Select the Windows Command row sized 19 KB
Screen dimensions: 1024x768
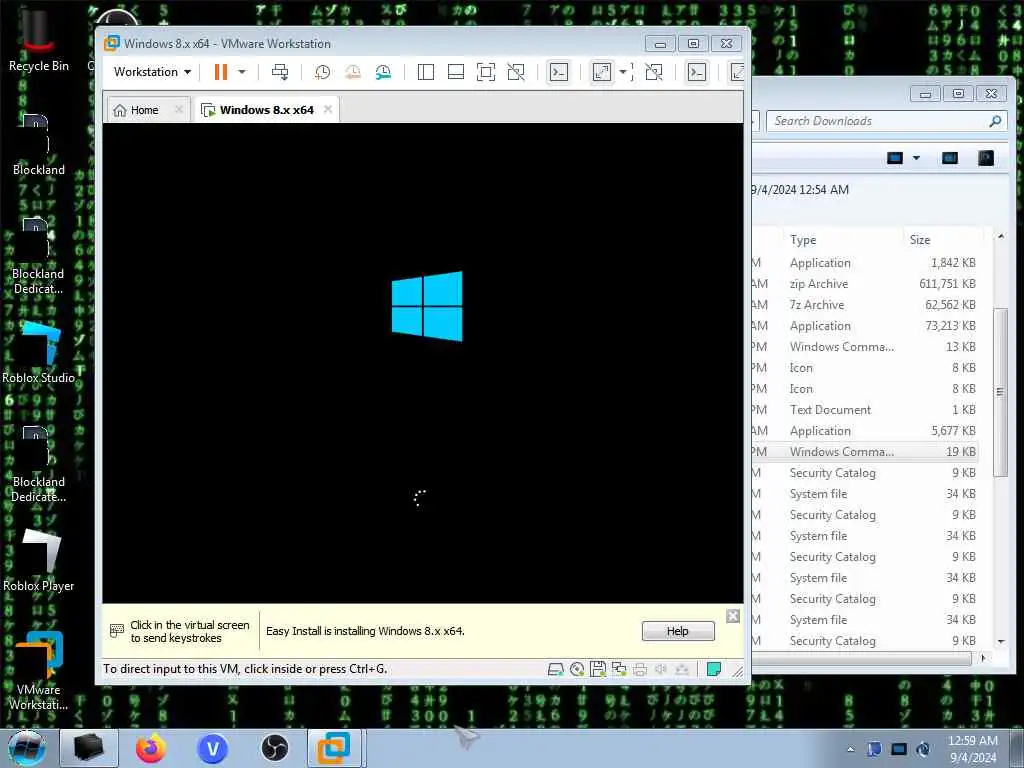click(864, 451)
